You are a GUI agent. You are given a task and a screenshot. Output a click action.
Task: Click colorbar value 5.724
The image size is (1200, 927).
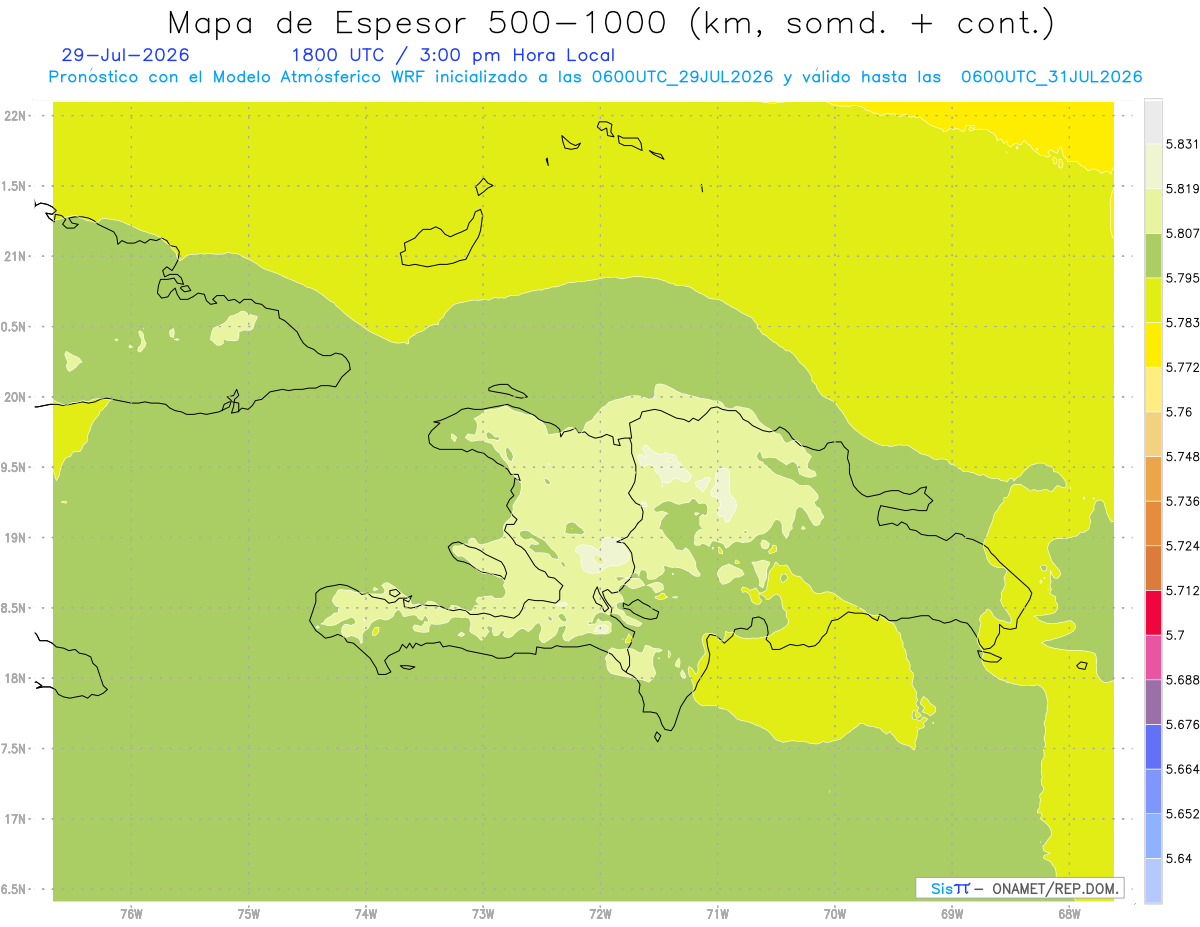point(1182,546)
